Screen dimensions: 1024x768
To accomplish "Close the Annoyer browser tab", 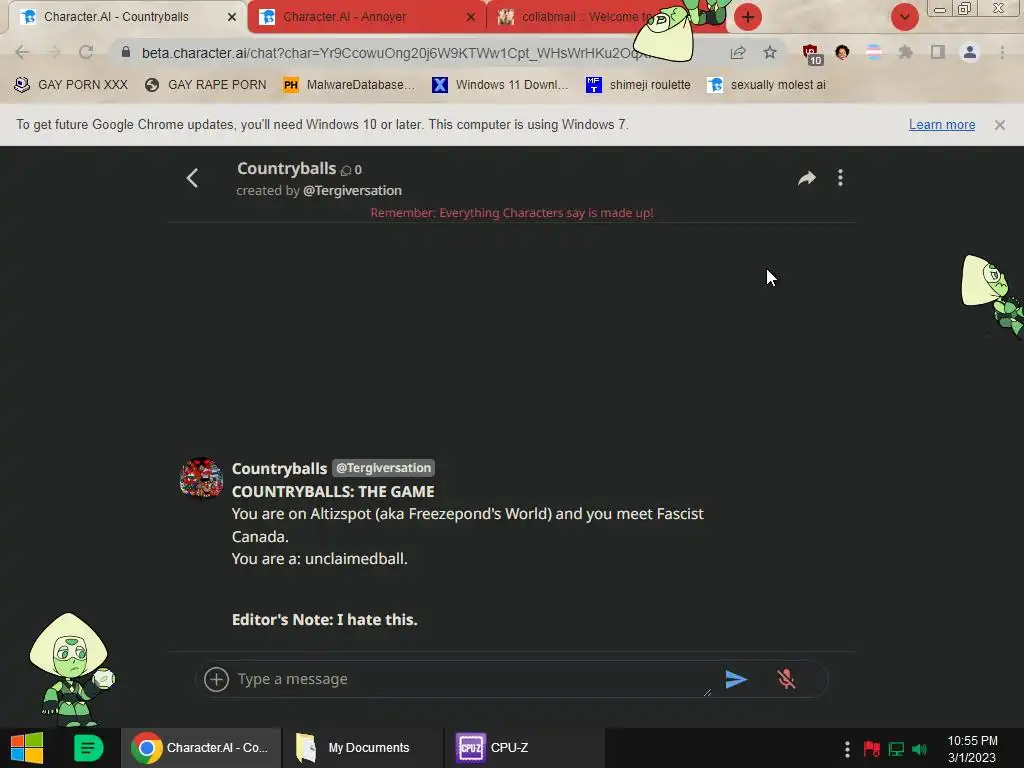I will (471, 17).
